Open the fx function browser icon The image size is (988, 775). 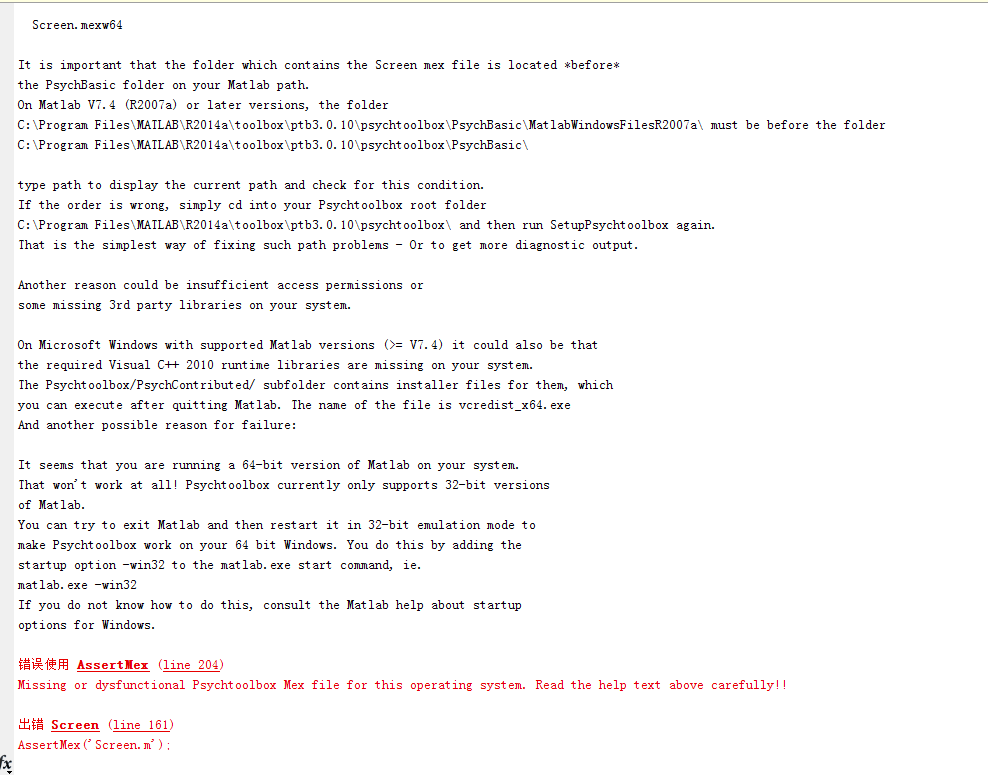tap(6, 764)
